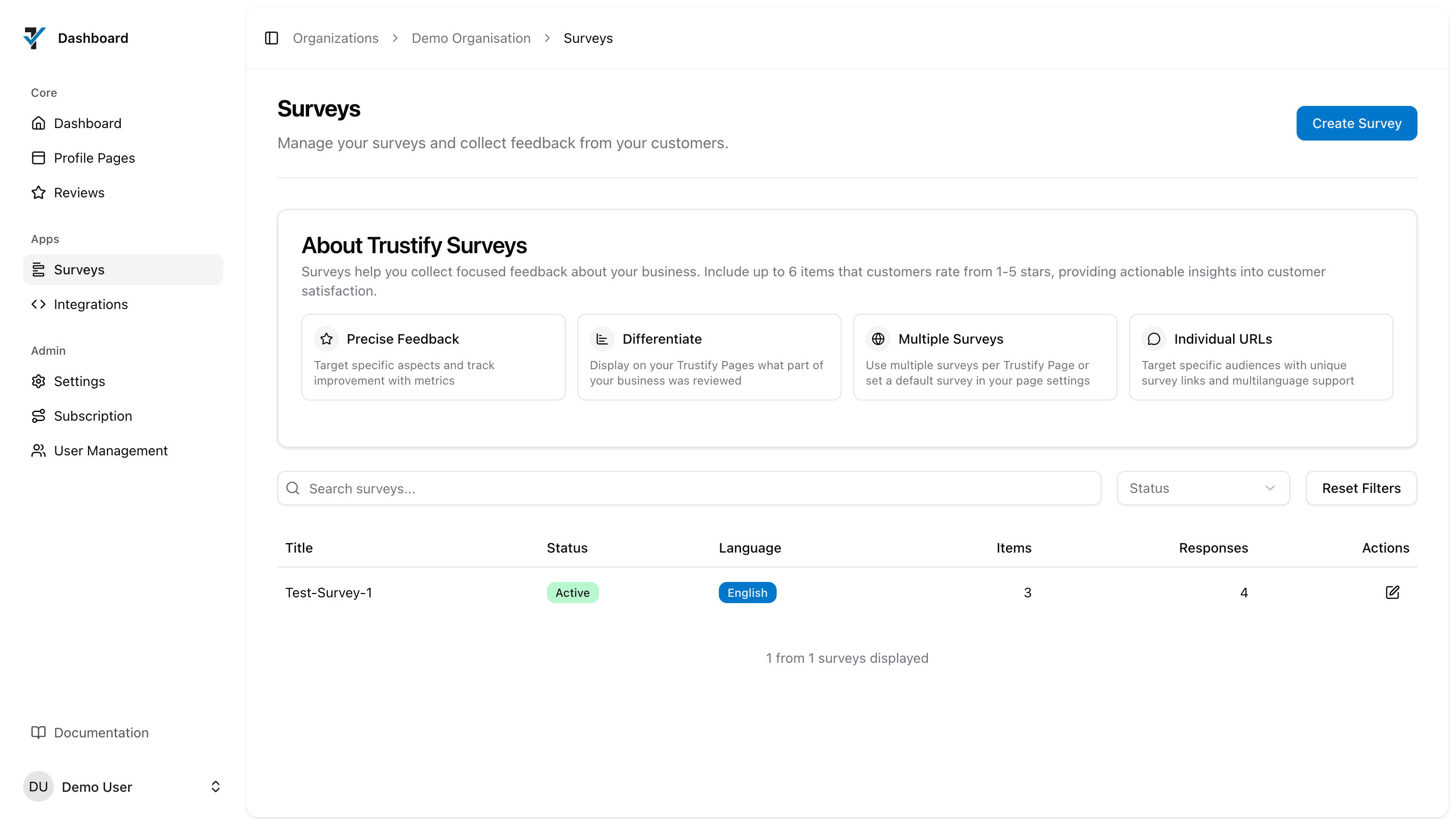Viewport: 1456px width, 825px height.
Task: Click inside the Search surveys field
Action: tap(567, 488)
